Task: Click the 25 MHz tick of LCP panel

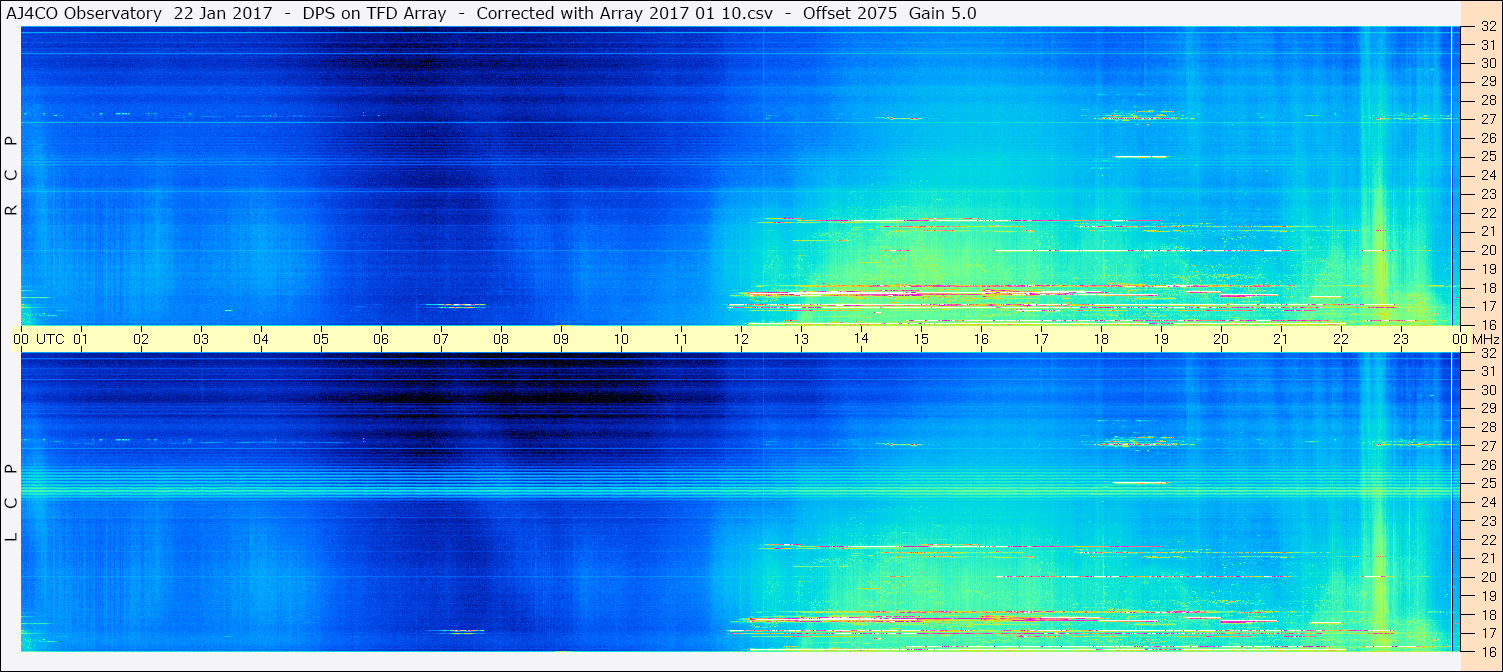Action: [1487, 482]
